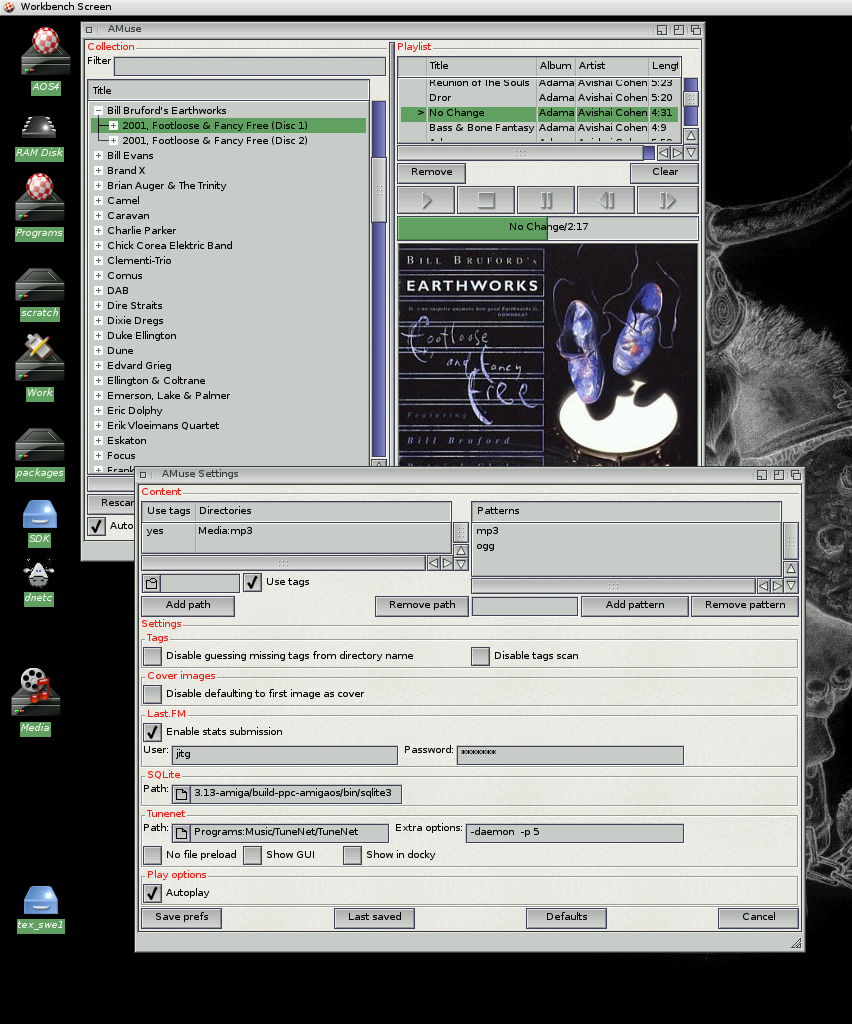852x1024 pixels.
Task: Click the playlist Artist column header
Action: (612, 66)
